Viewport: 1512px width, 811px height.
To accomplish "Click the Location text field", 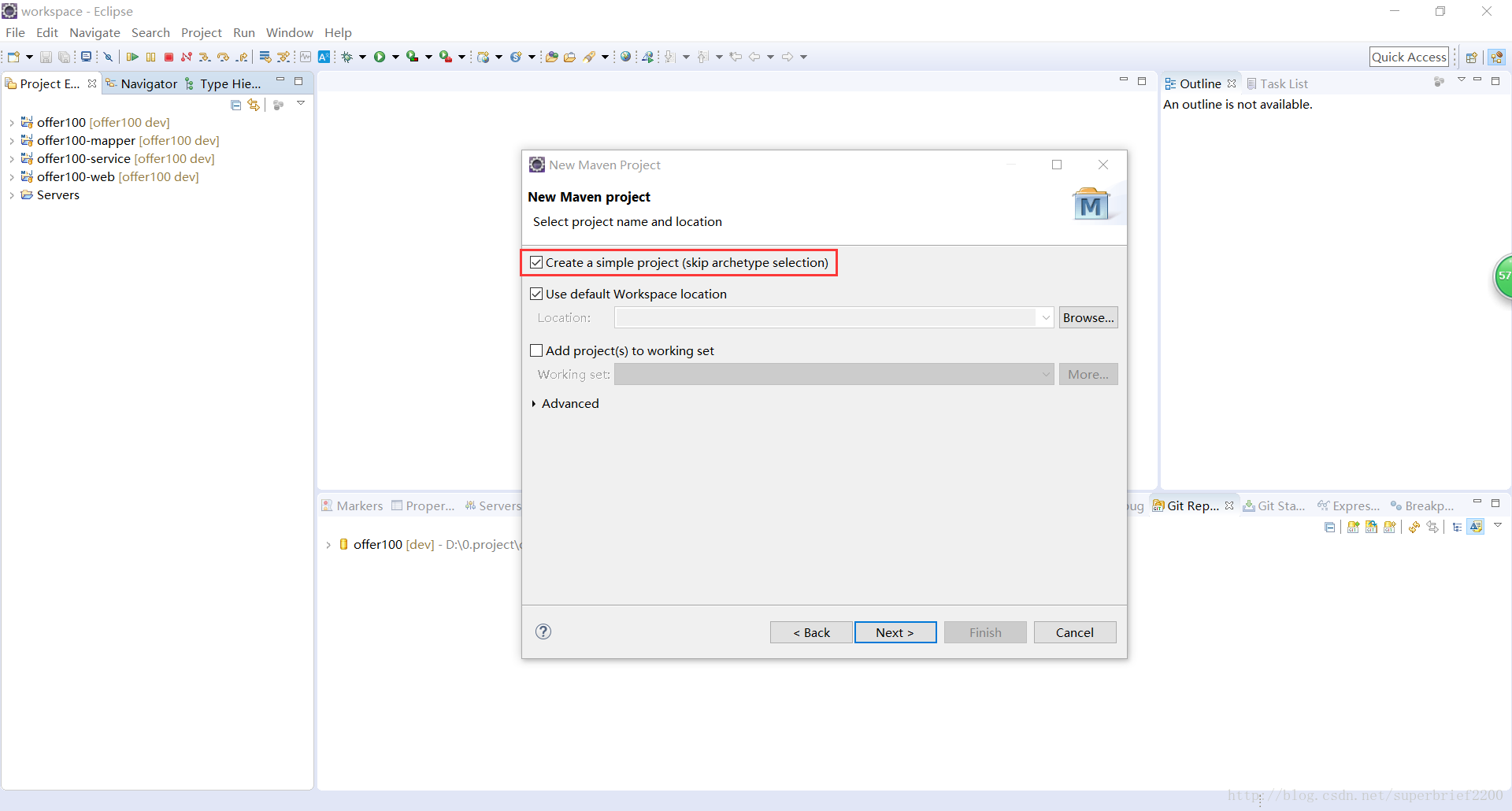I will point(825,318).
